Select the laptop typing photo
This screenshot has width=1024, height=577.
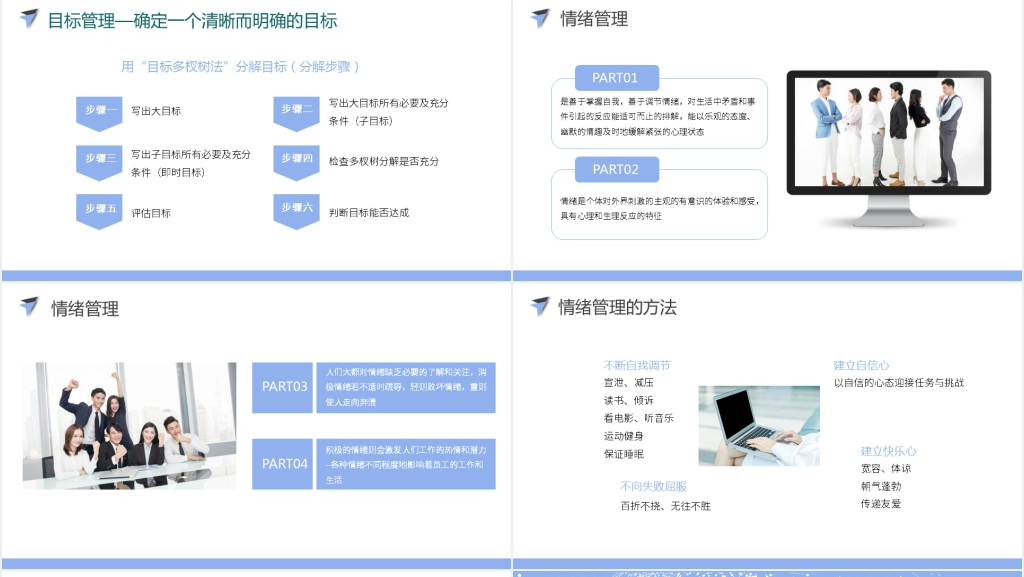click(x=758, y=425)
